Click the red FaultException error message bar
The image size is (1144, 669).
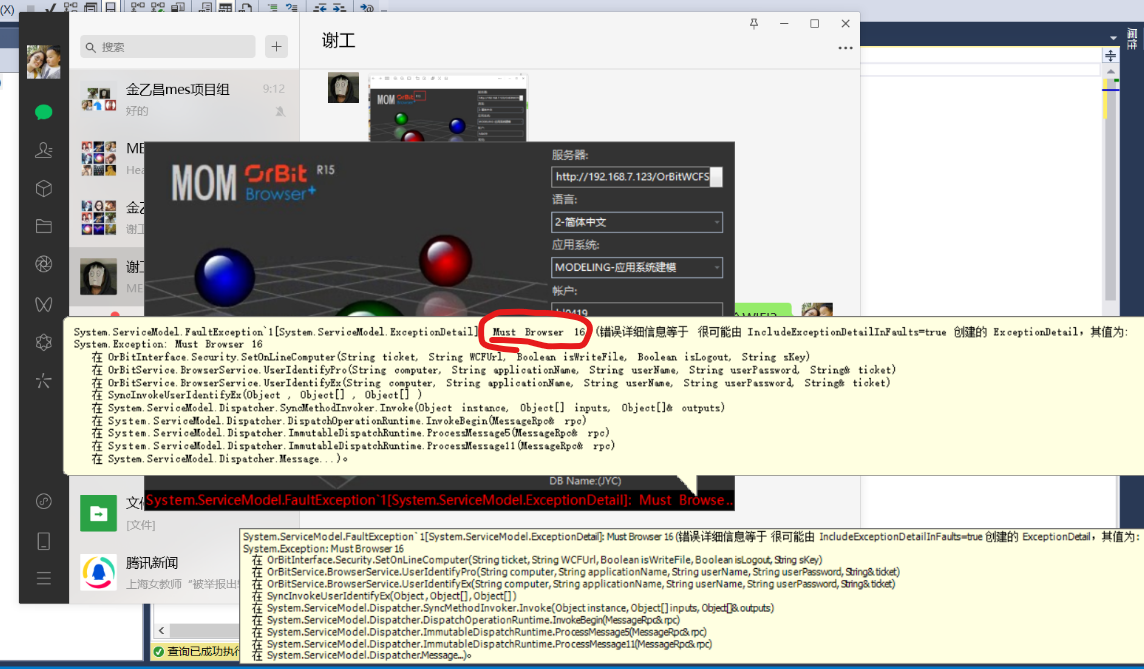click(439, 500)
